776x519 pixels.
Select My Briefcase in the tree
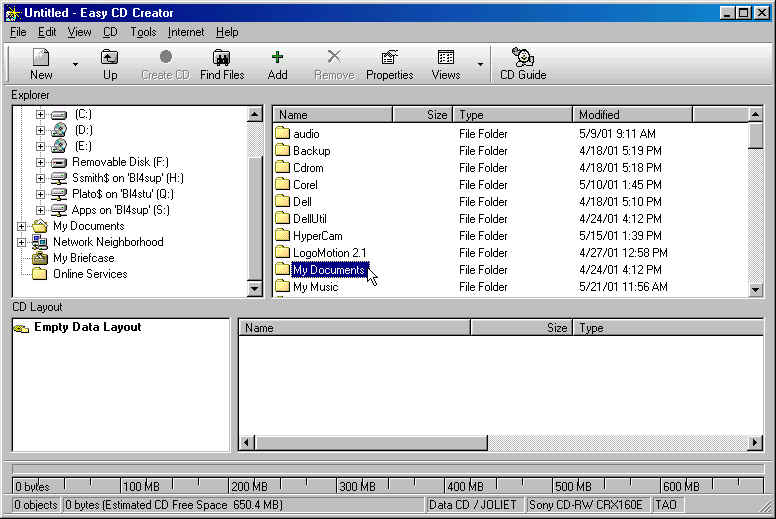pyautogui.click(x=84, y=258)
